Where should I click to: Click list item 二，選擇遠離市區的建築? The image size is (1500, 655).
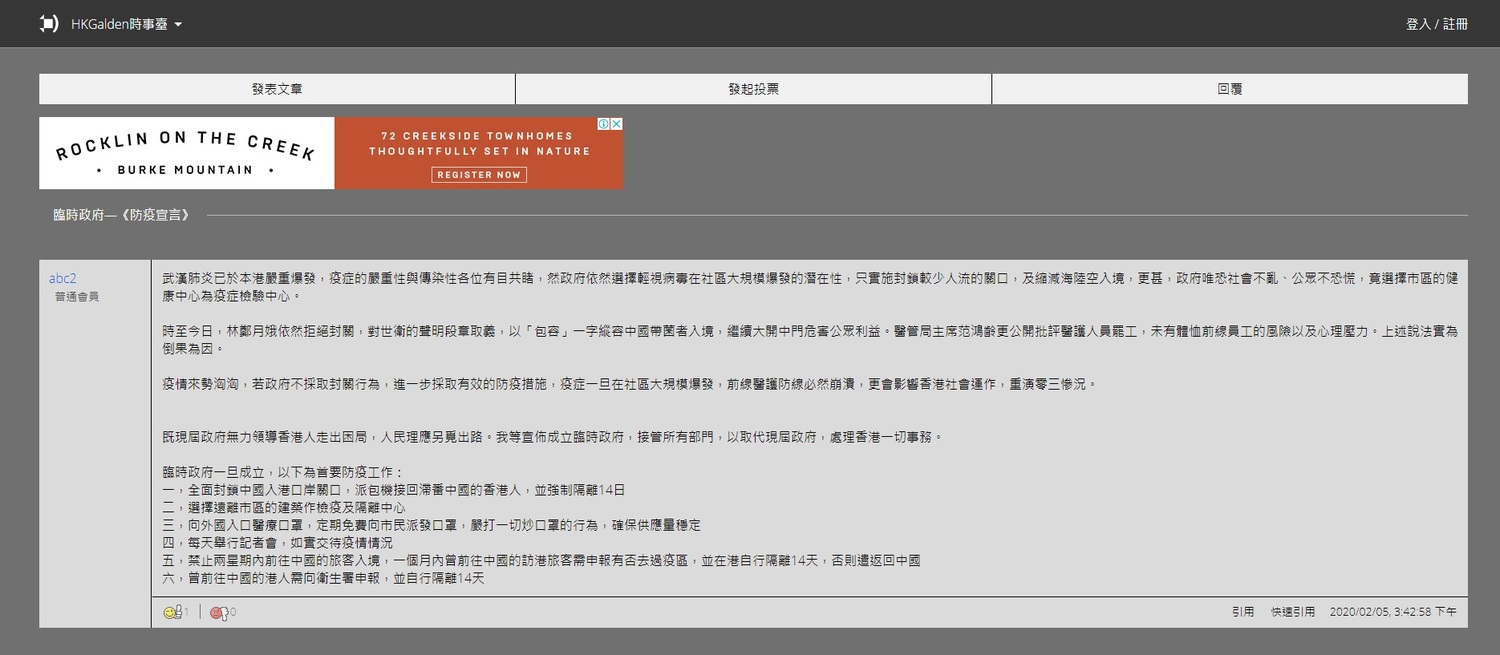pos(283,508)
